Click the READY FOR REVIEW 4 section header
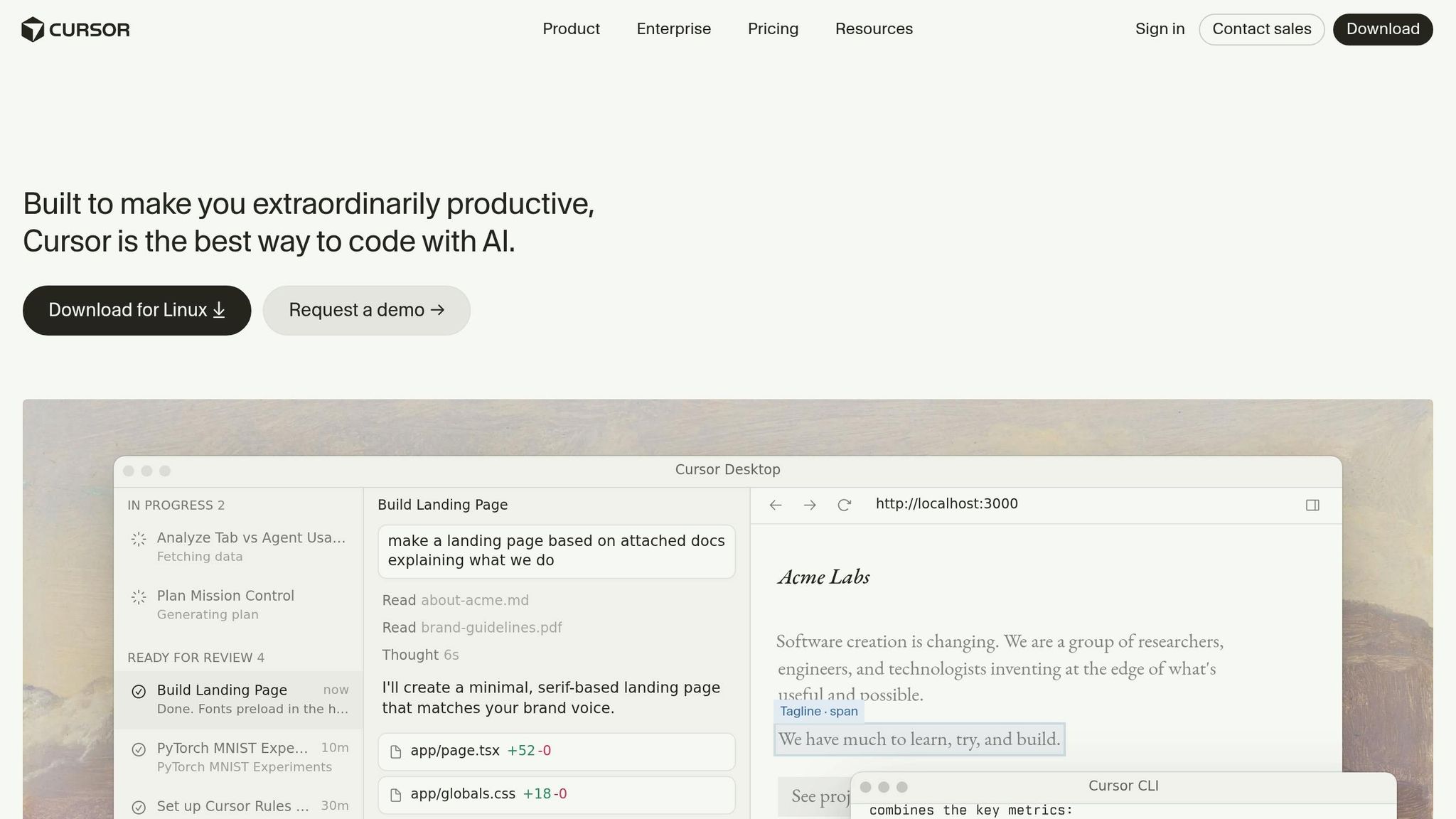Image resolution: width=1456 pixels, height=819 pixels. [x=196, y=658]
